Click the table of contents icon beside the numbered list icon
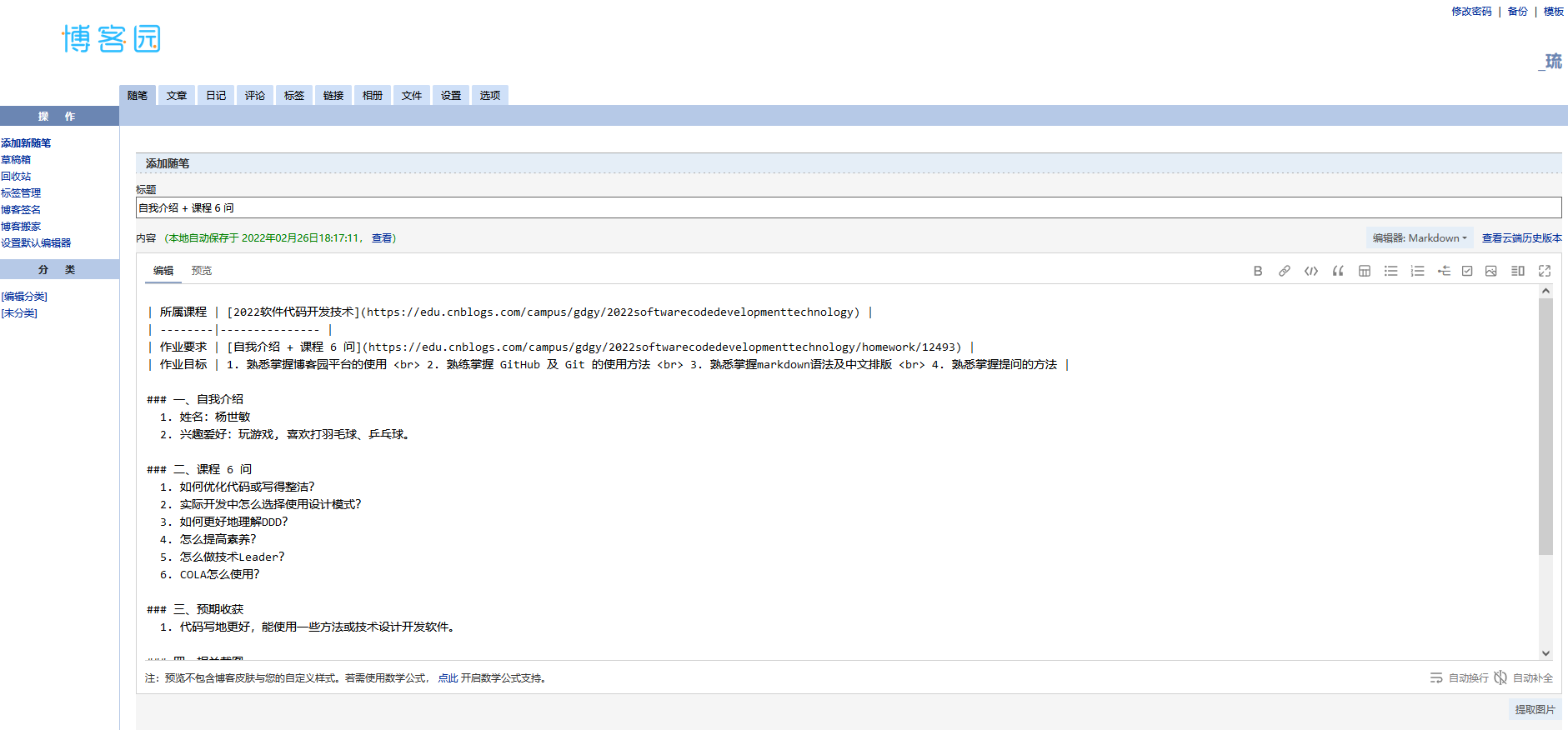 click(1444, 271)
